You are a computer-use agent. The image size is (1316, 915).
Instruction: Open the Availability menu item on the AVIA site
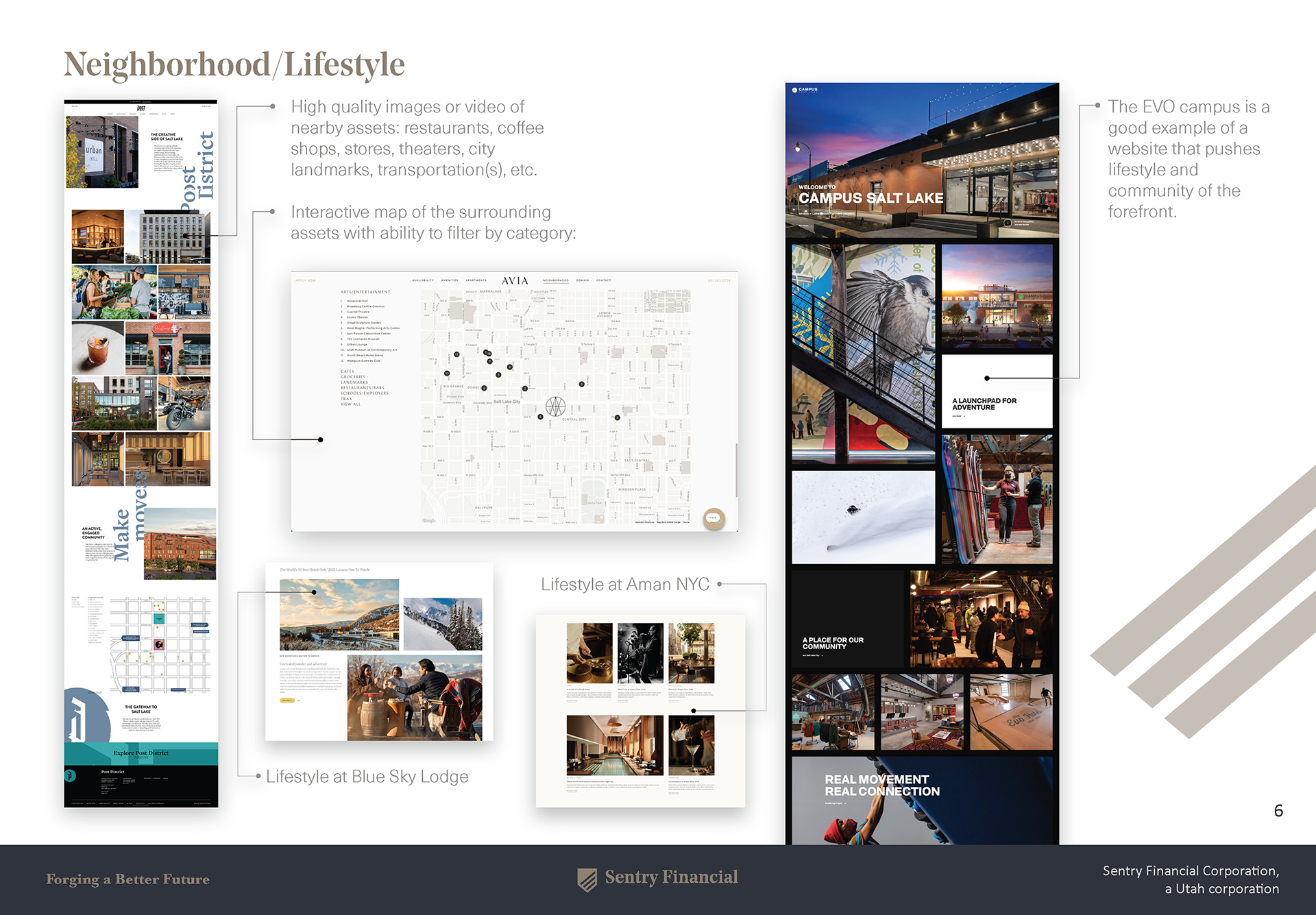[x=423, y=280]
